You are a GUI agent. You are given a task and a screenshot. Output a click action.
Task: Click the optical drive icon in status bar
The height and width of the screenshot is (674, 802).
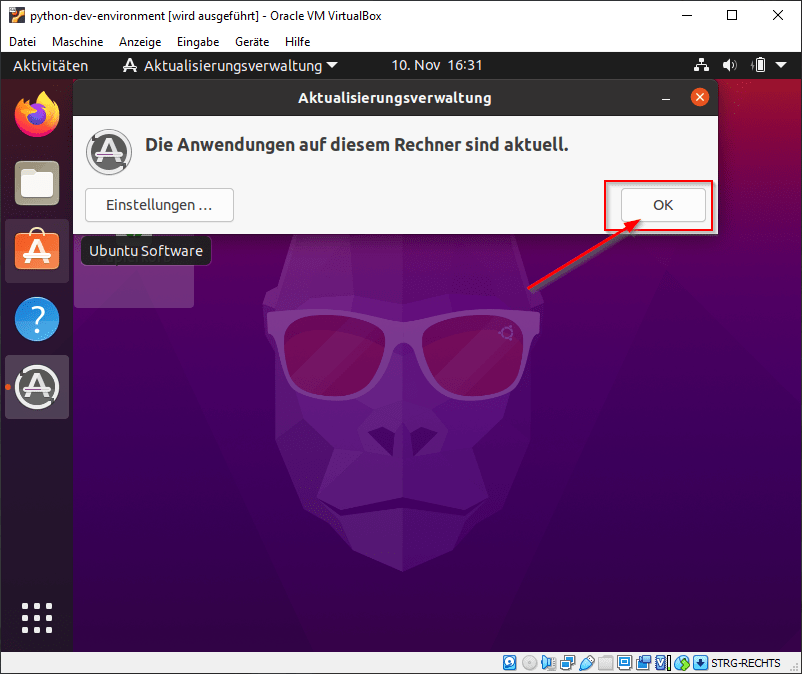coord(529,662)
